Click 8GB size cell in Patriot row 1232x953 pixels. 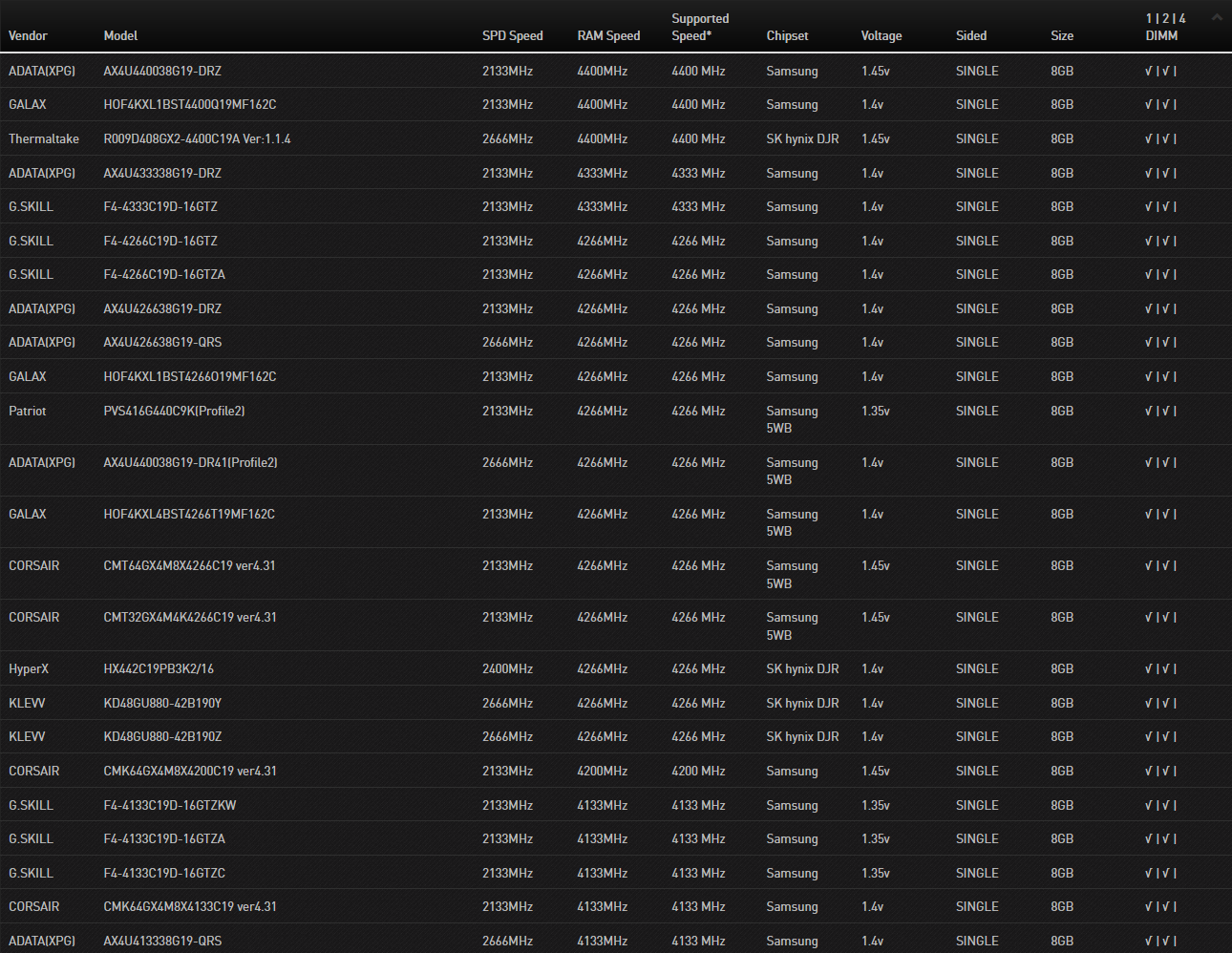point(1062,412)
